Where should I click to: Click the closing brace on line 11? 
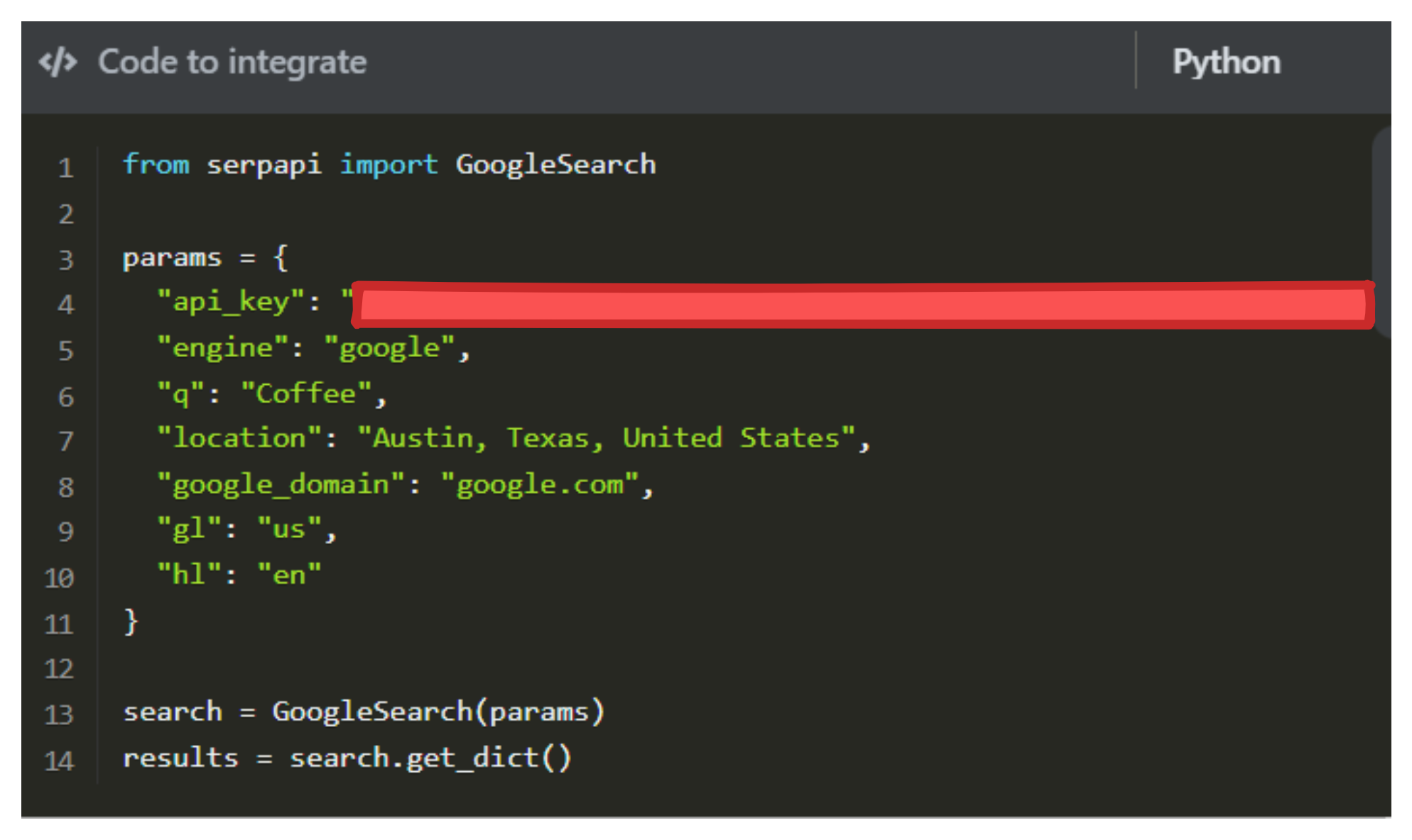pyautogui.click(x=131, y=621)
